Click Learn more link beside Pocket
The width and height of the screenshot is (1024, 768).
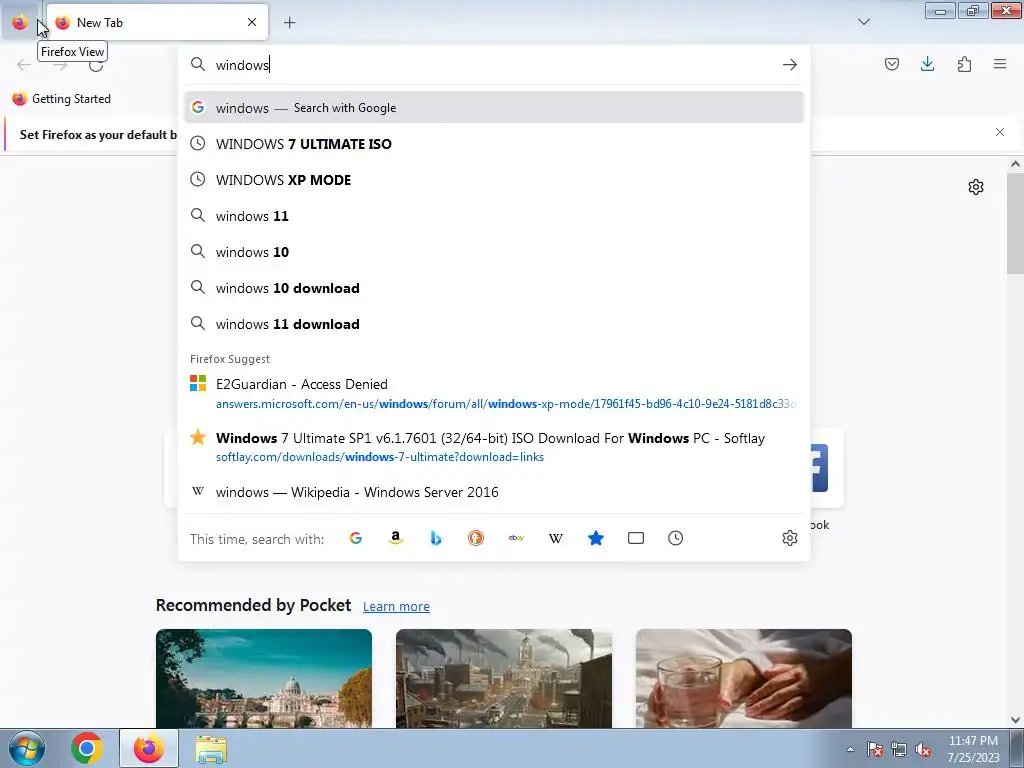(396, 607)
